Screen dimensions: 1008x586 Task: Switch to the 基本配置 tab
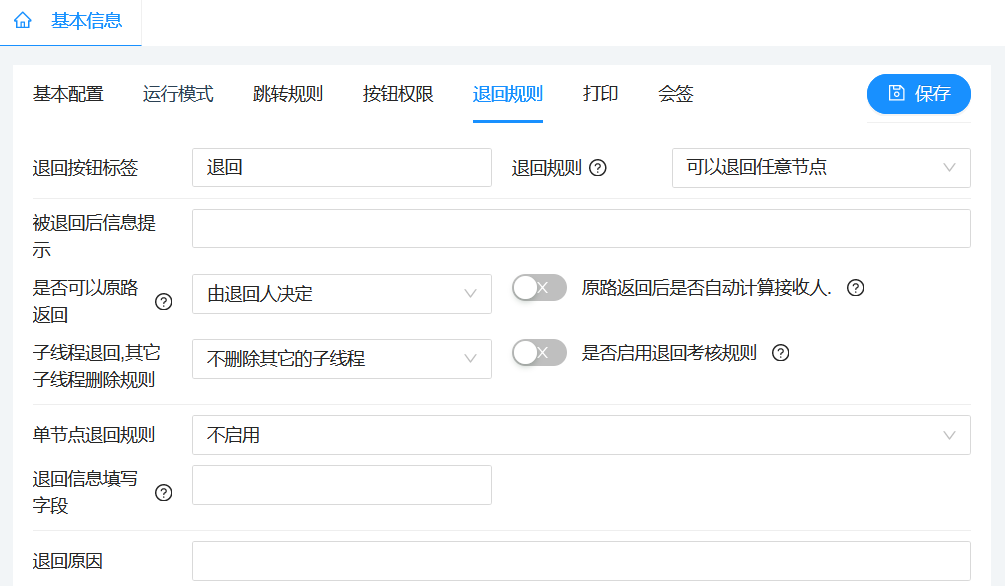pos(68,94)
